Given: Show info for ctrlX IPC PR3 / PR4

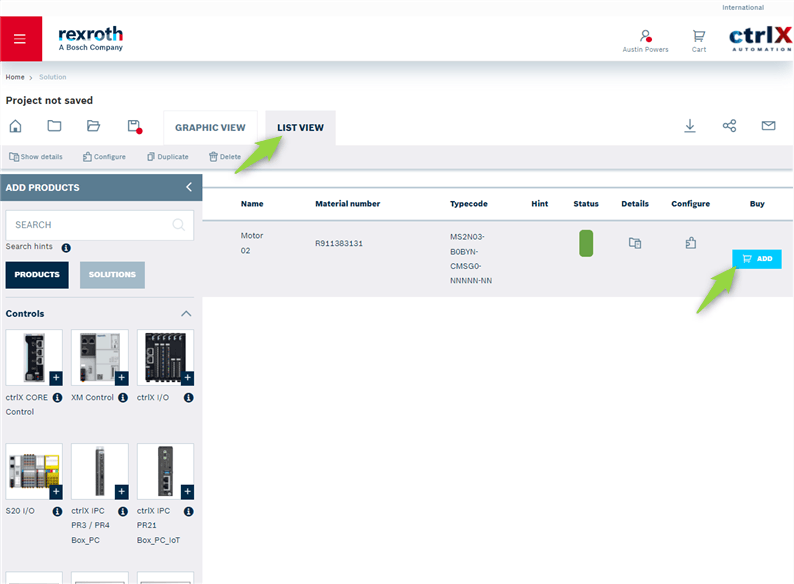Looking at the screenshot, I should 123,512.
